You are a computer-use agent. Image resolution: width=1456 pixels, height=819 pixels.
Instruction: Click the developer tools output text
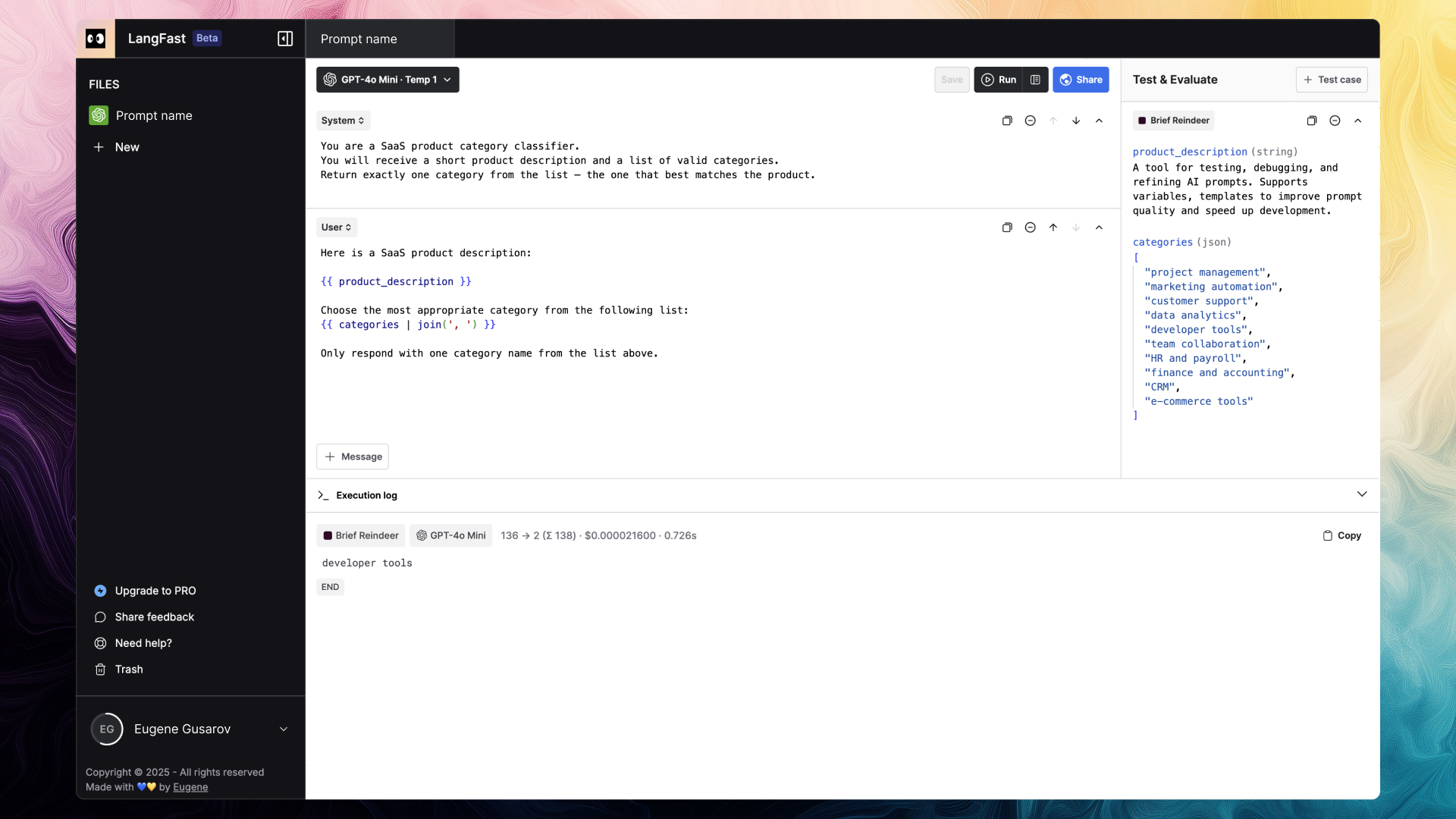pyautogui.click(x=367, y=563)
